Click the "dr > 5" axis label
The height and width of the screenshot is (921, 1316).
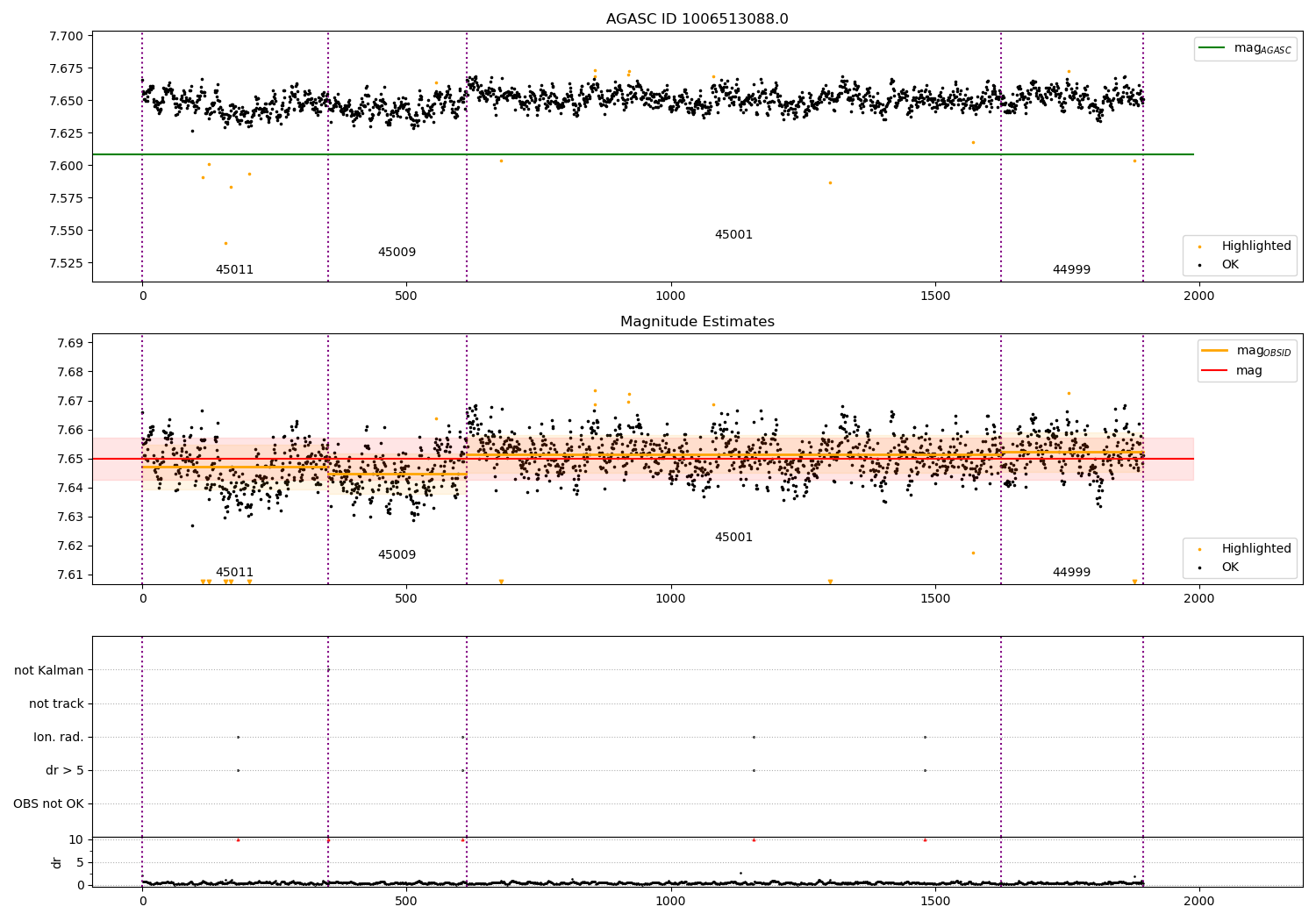coord(65,770)
